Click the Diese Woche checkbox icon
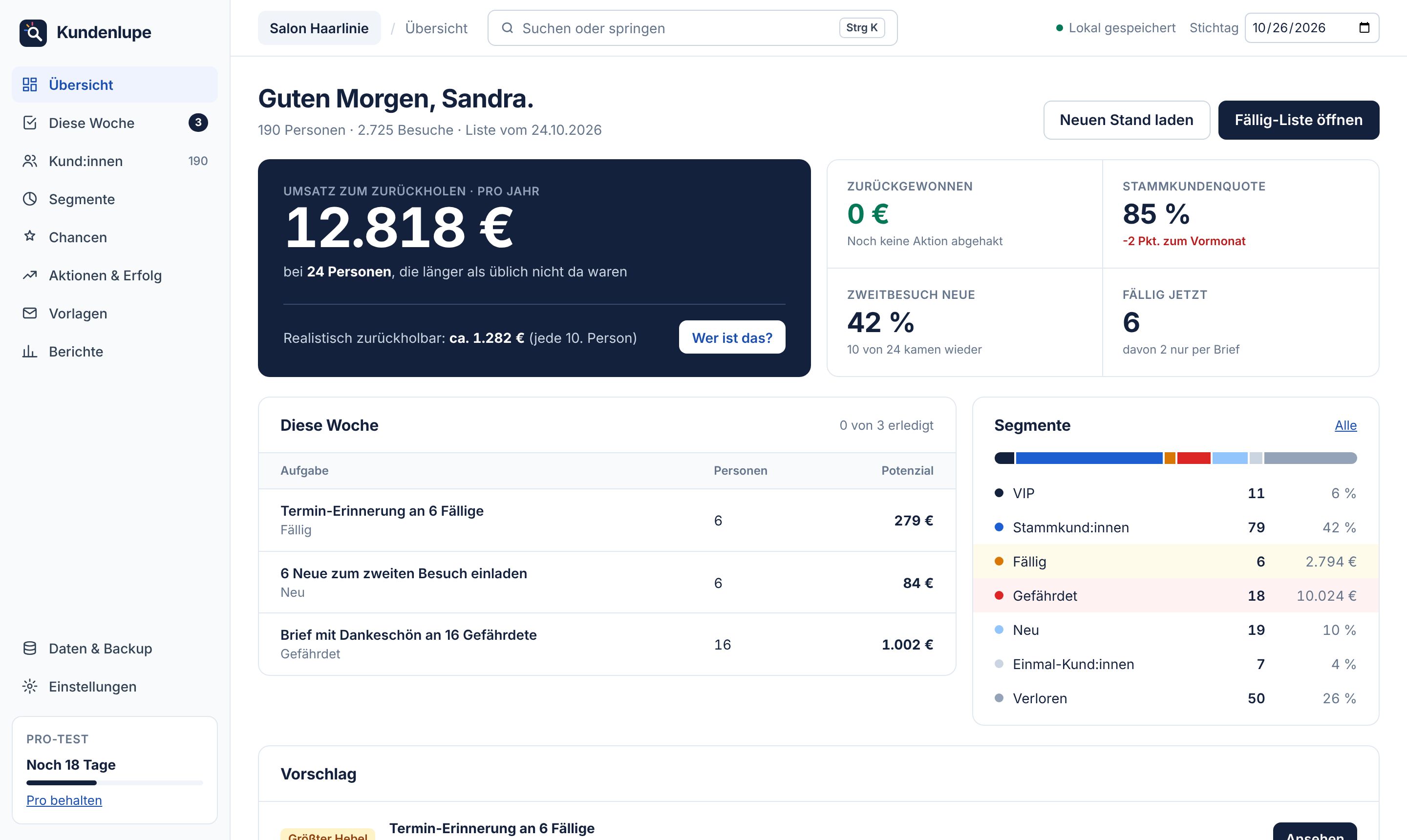The width and height of the screenshot is (1407, 840). tap(29, 123)
